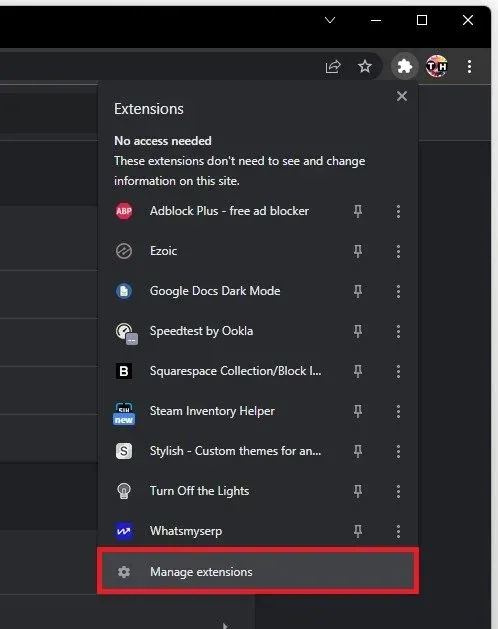Click the Whatsmyserp extension icon
This screenshot has width=498, height=629.
pyautogui.click(x=124, y=531)
